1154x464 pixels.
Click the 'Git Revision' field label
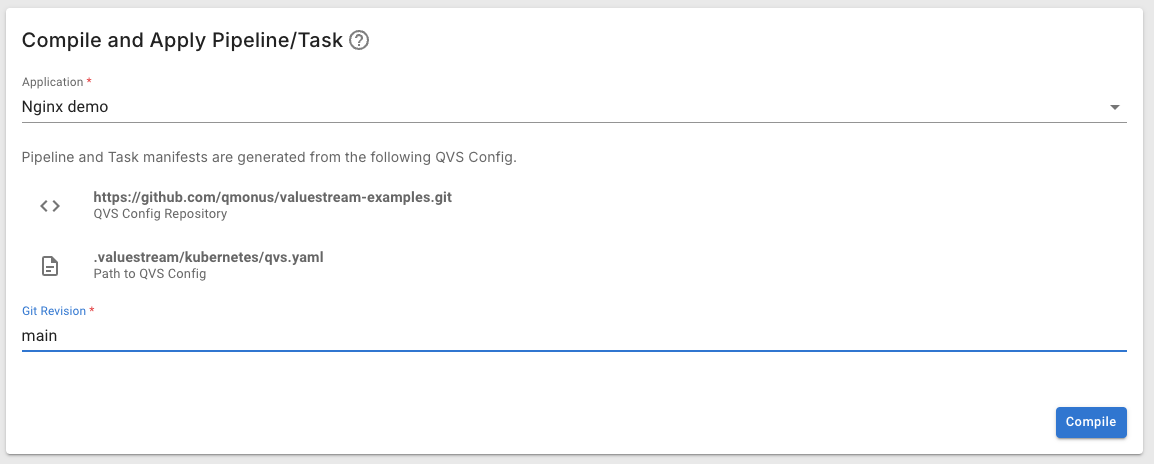(54, 312)
